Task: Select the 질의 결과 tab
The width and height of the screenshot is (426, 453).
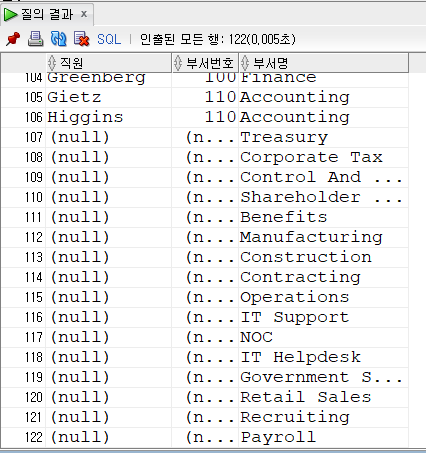Action: 47,14
